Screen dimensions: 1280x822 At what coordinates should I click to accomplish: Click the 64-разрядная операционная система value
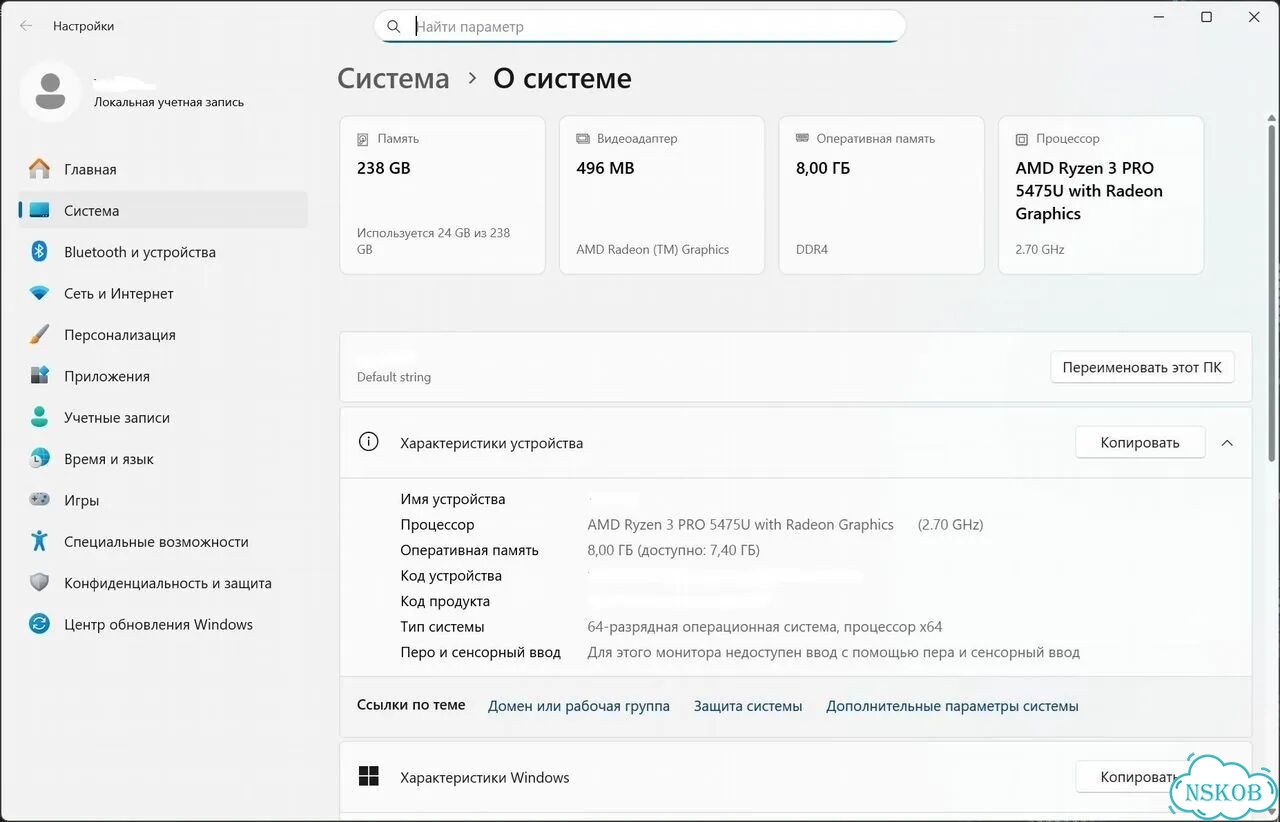pyautogui.click(x=765, y=627)
